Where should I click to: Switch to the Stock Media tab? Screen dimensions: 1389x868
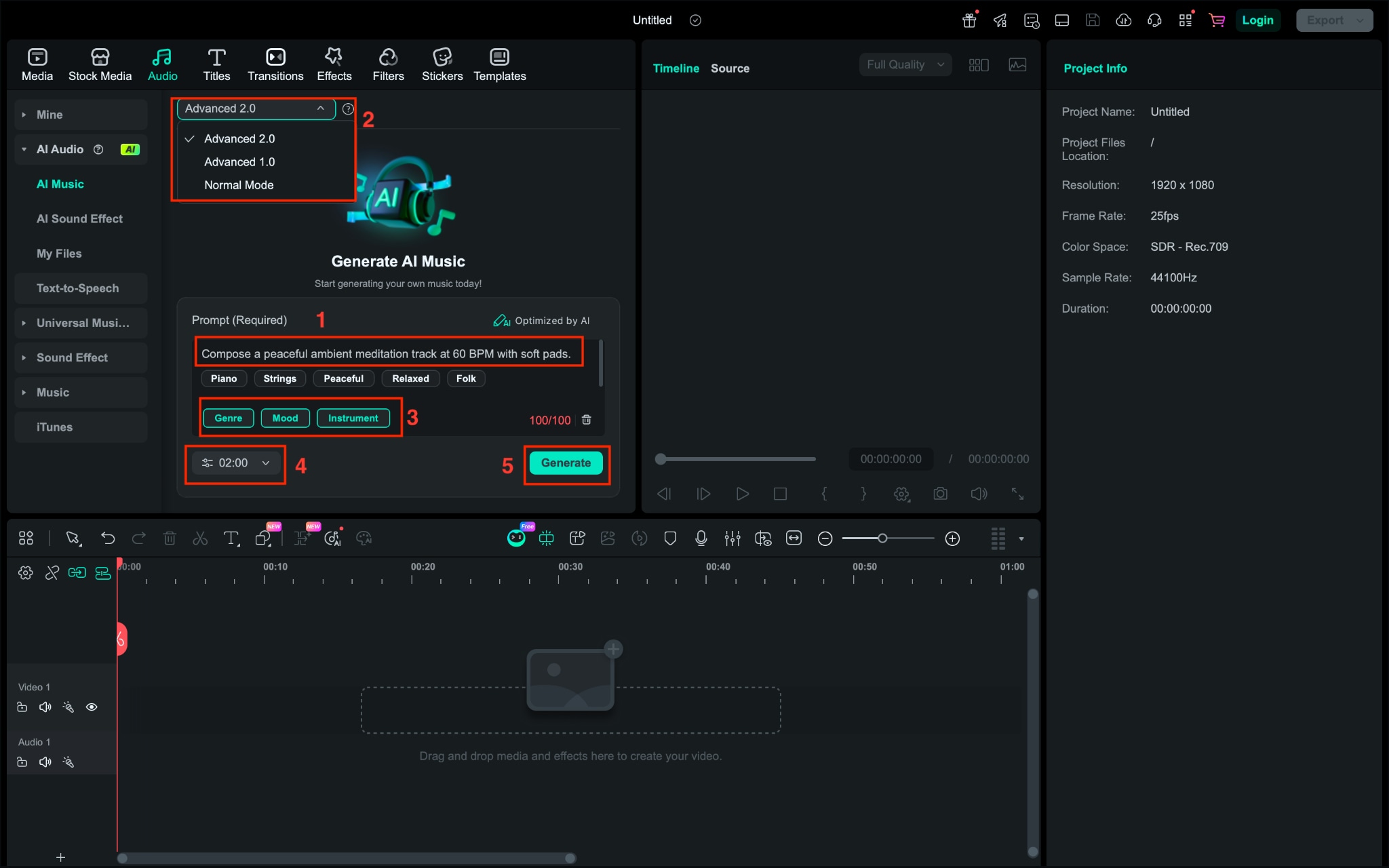100,65
